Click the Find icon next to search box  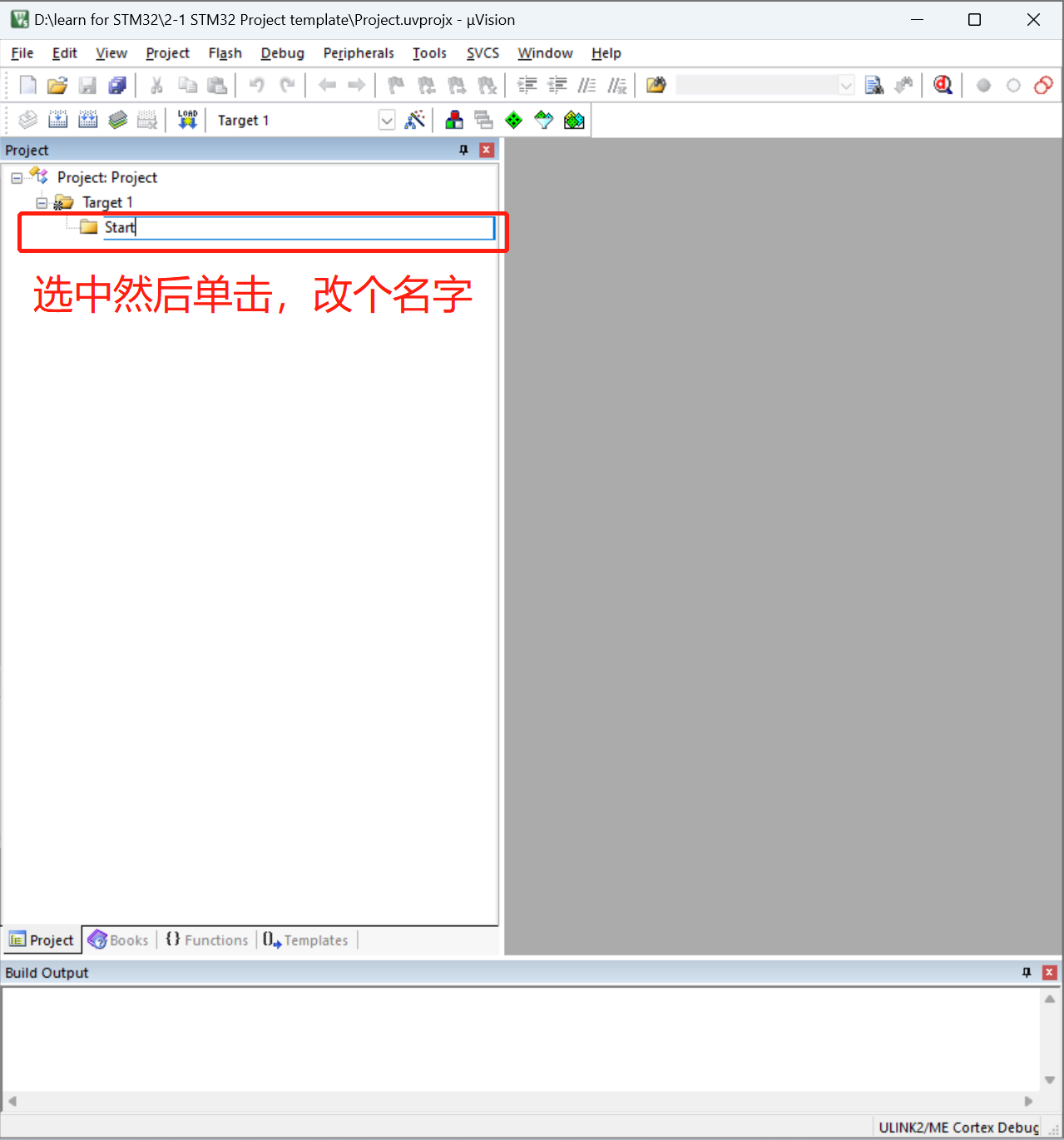[x=873, y=85]
